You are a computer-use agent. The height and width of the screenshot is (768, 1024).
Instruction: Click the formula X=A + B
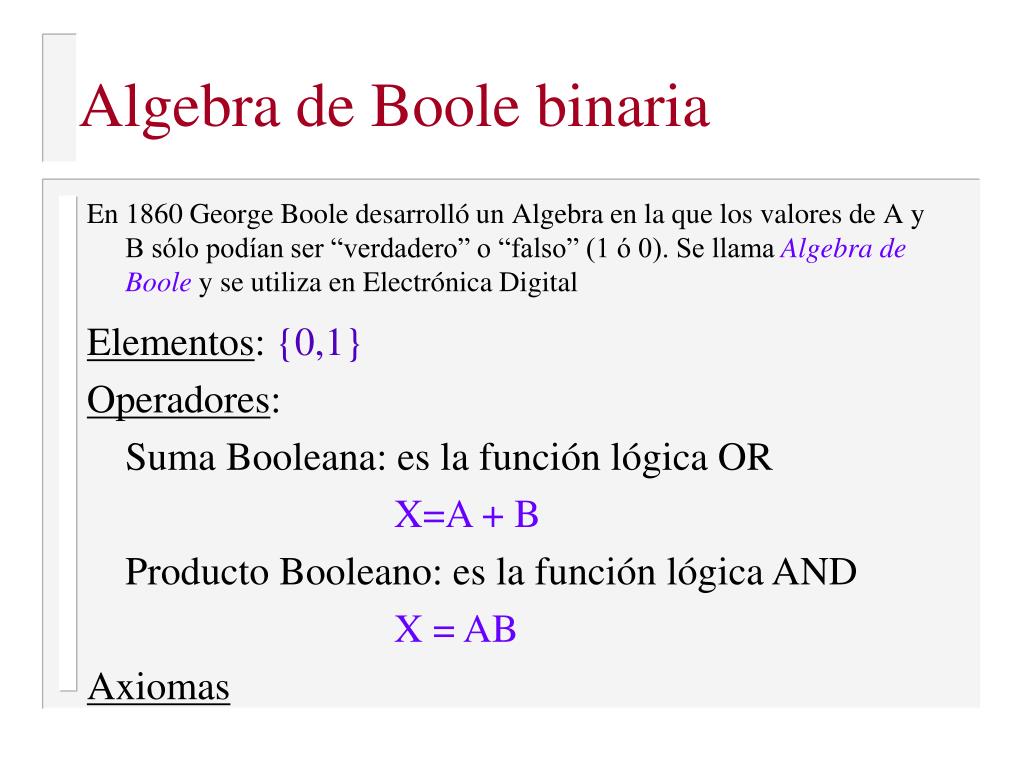[x=466, y=515]
